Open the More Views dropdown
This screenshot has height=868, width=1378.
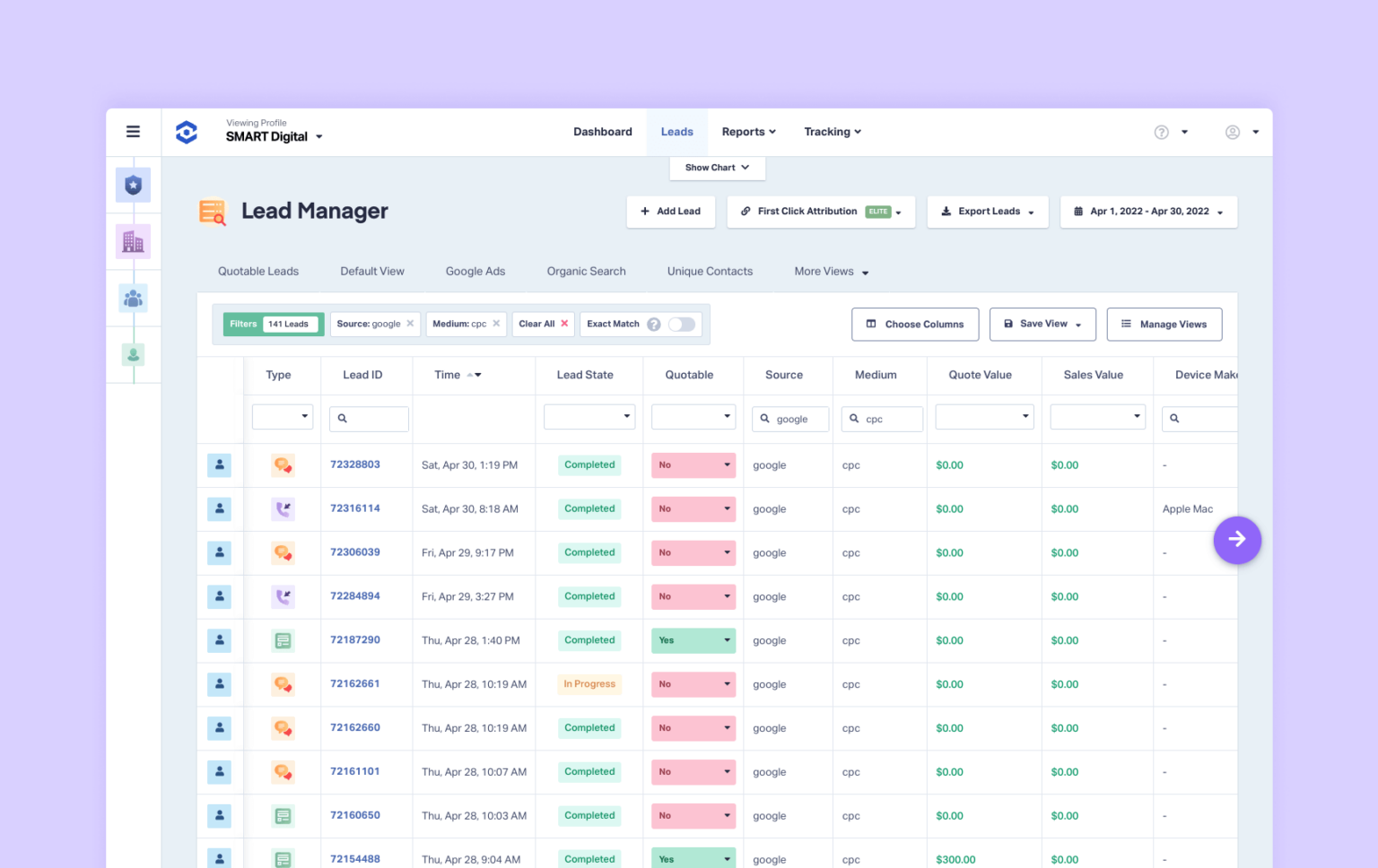pos(829,271)
